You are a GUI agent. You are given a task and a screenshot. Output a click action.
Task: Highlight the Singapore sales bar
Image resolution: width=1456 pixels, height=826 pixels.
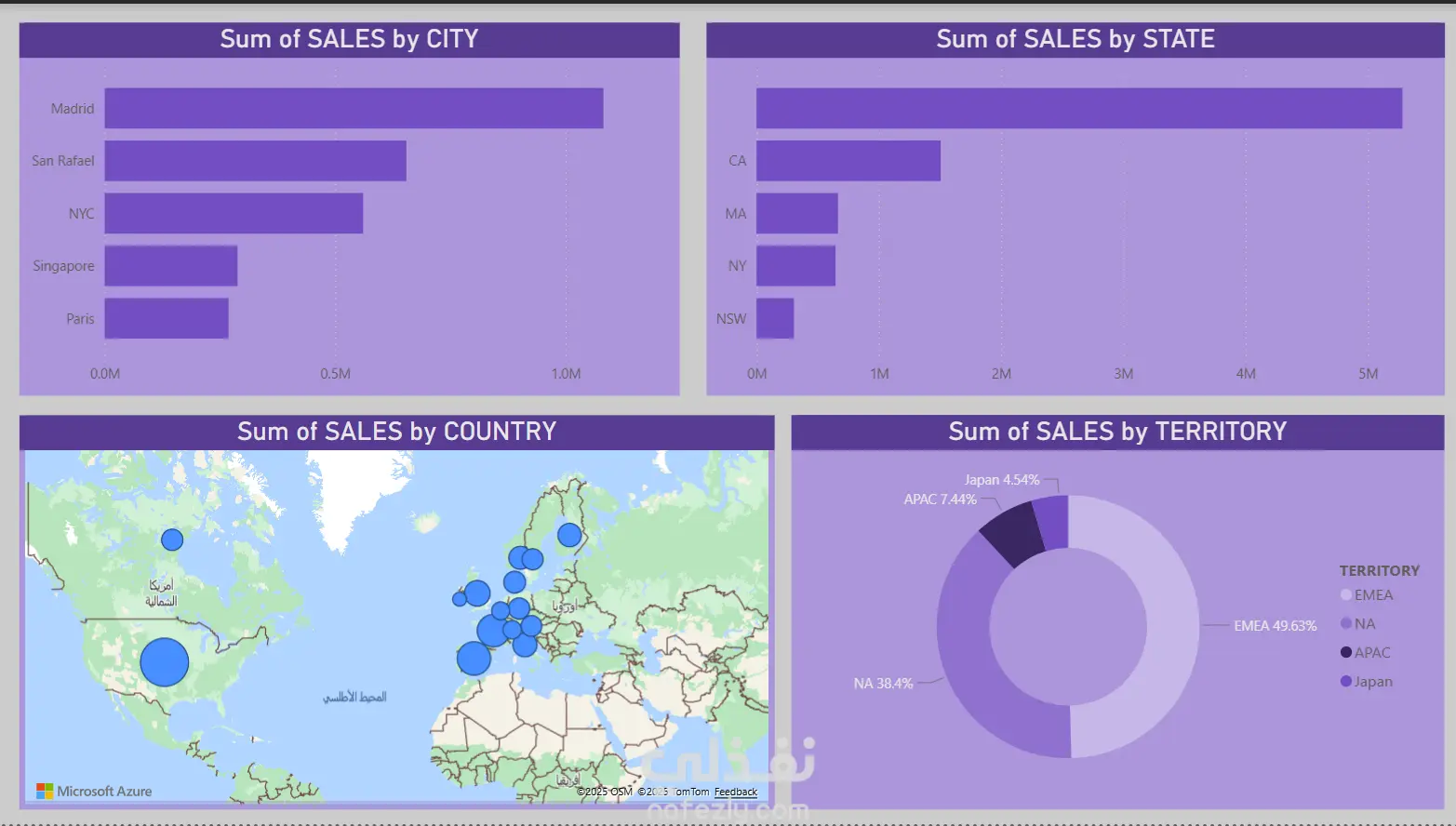[171, 266]
